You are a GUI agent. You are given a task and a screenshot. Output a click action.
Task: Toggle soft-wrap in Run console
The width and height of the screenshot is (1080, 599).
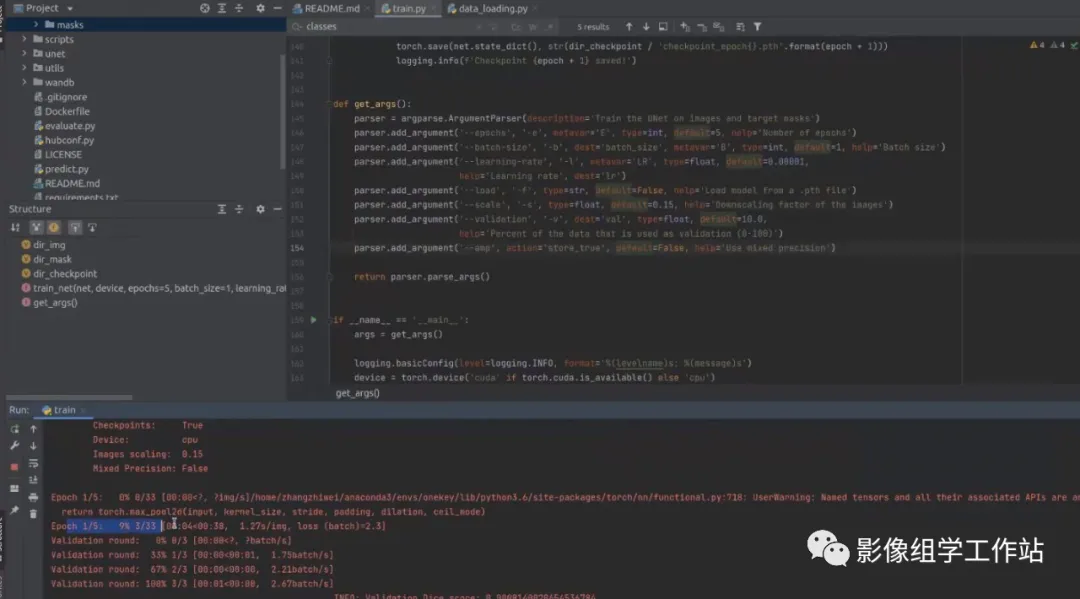click(33, 463)
